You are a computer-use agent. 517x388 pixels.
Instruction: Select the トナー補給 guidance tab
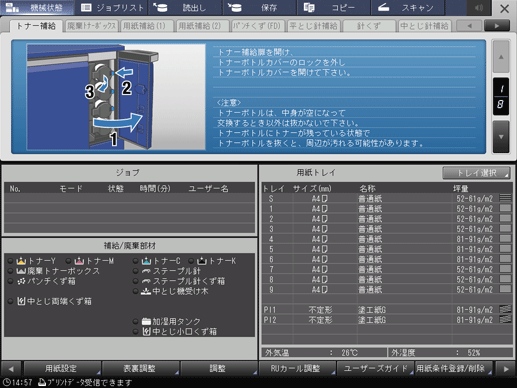click(x=36, y=26)
